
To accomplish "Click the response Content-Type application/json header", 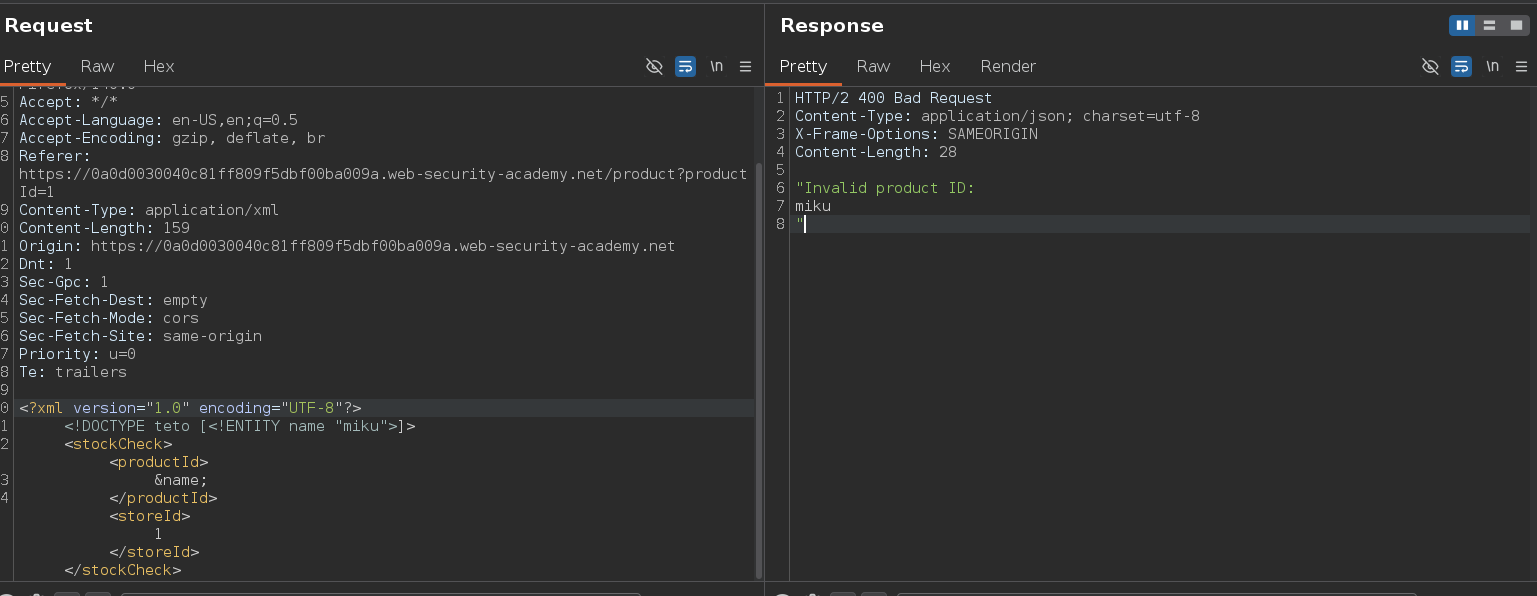I will pos(997,116).
